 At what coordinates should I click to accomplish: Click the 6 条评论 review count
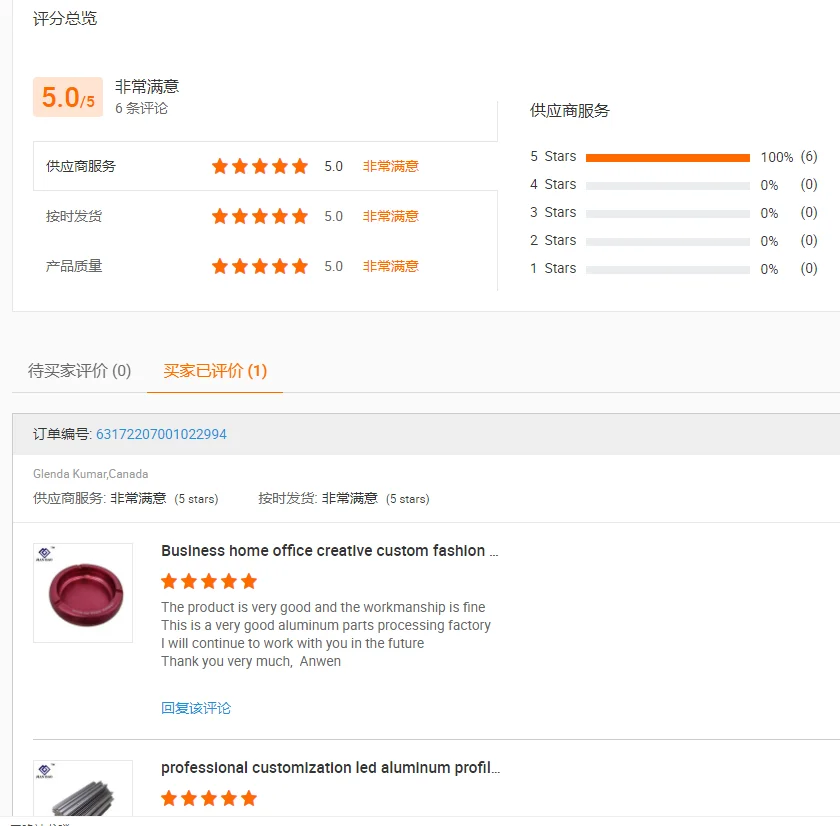coord(141,108)
